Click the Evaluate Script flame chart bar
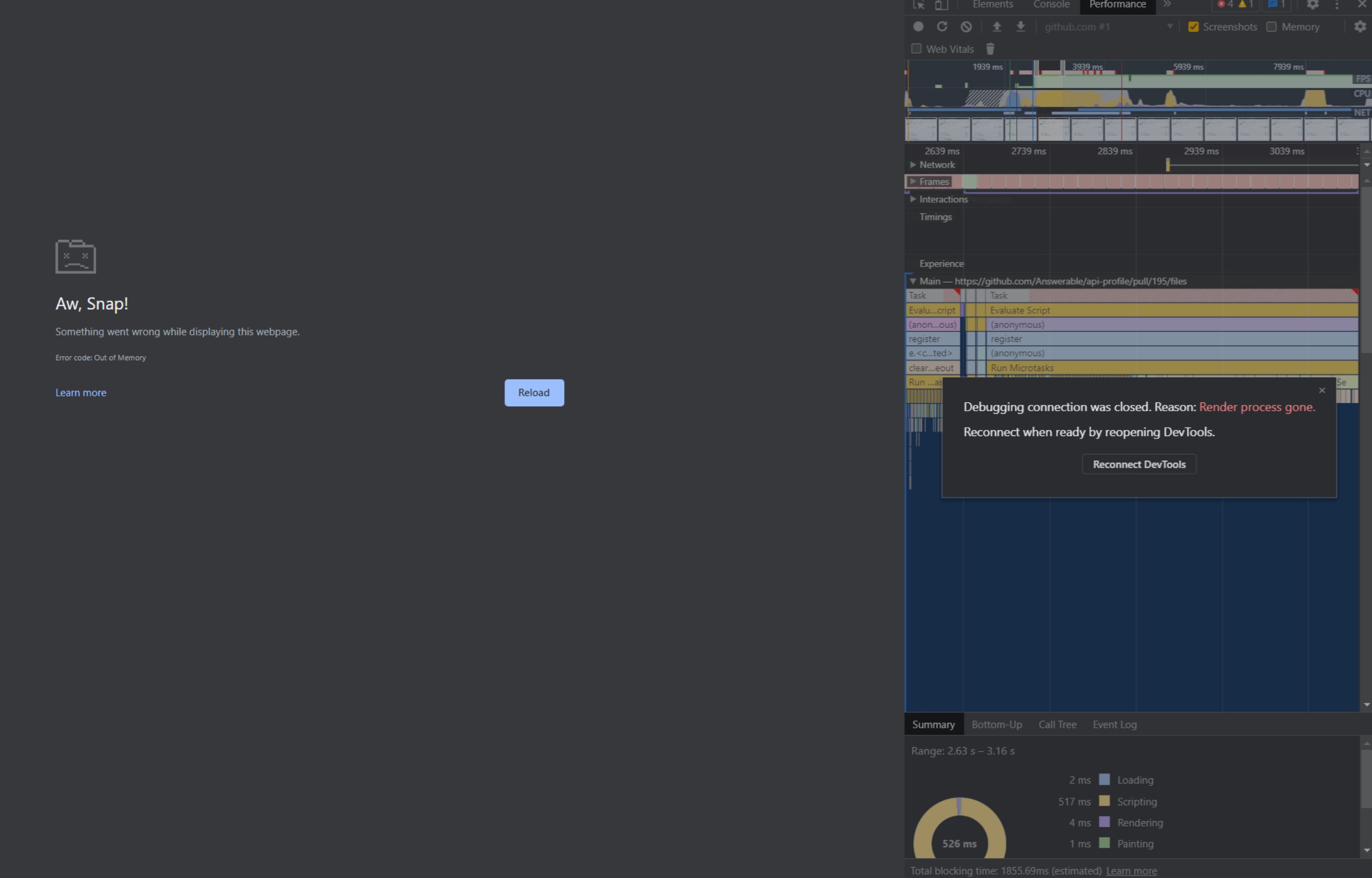Viewport: 1372px width, 878px height. click(x=1172, y=311)
